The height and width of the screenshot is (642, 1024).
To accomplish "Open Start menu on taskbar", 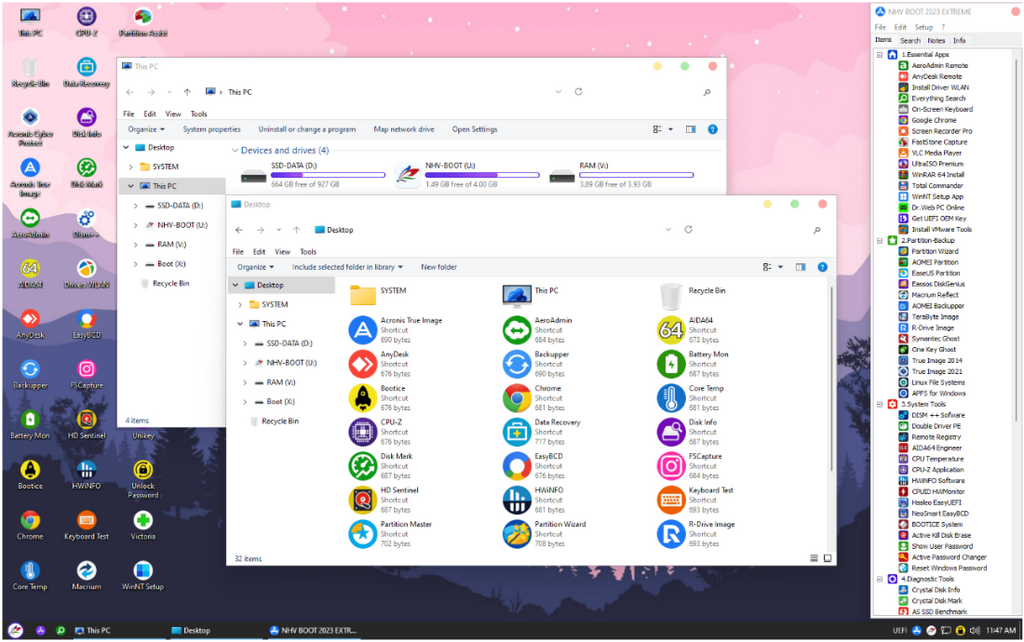I will click(16, 630).
